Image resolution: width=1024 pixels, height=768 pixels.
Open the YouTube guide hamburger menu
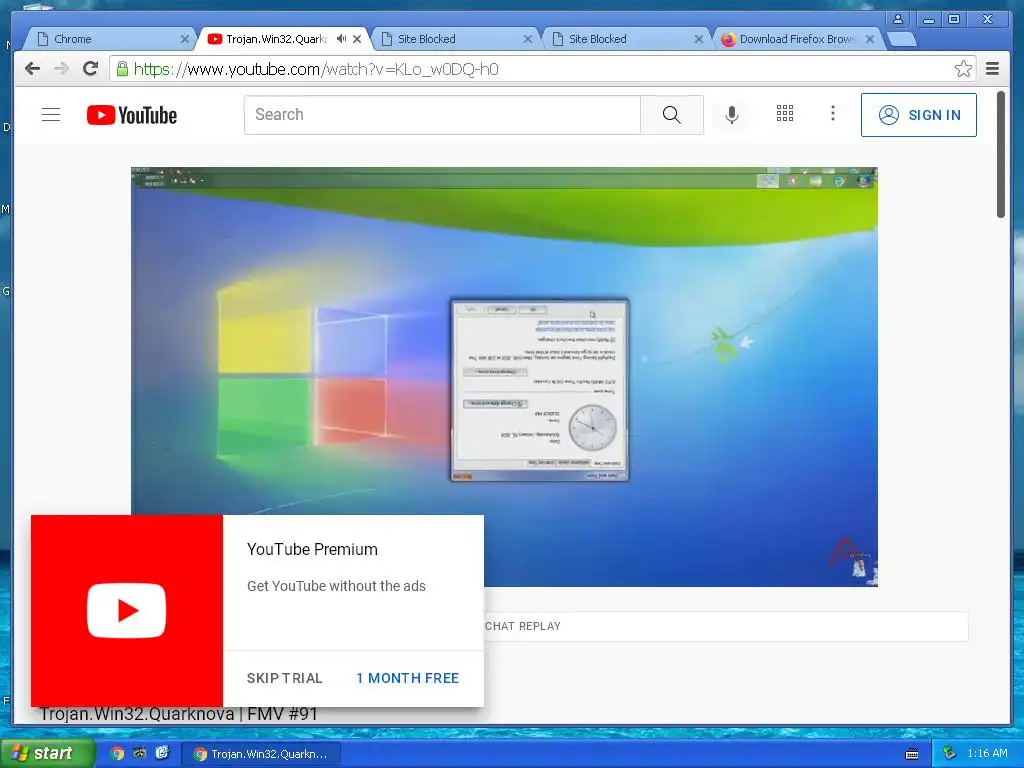tap(51, 115)
